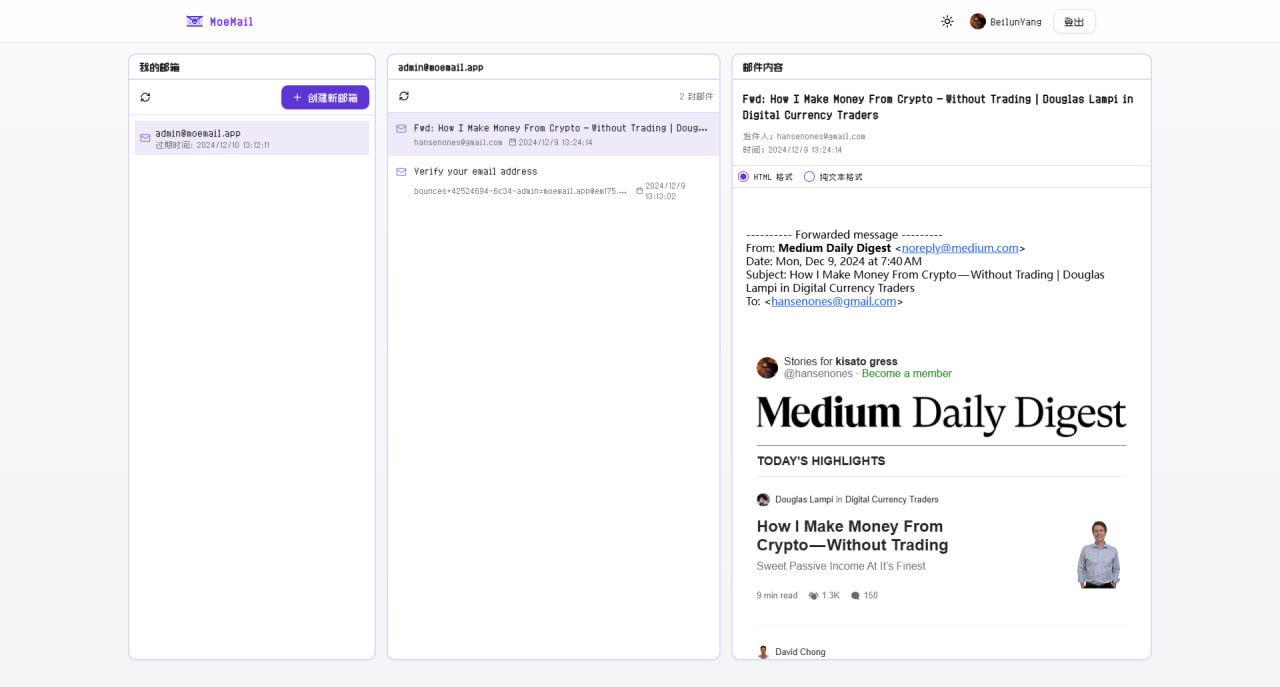Refresh the 我的邮箱 mailbox list
Viewport: 1280px width, 687px height.
[x=146, y=97]
